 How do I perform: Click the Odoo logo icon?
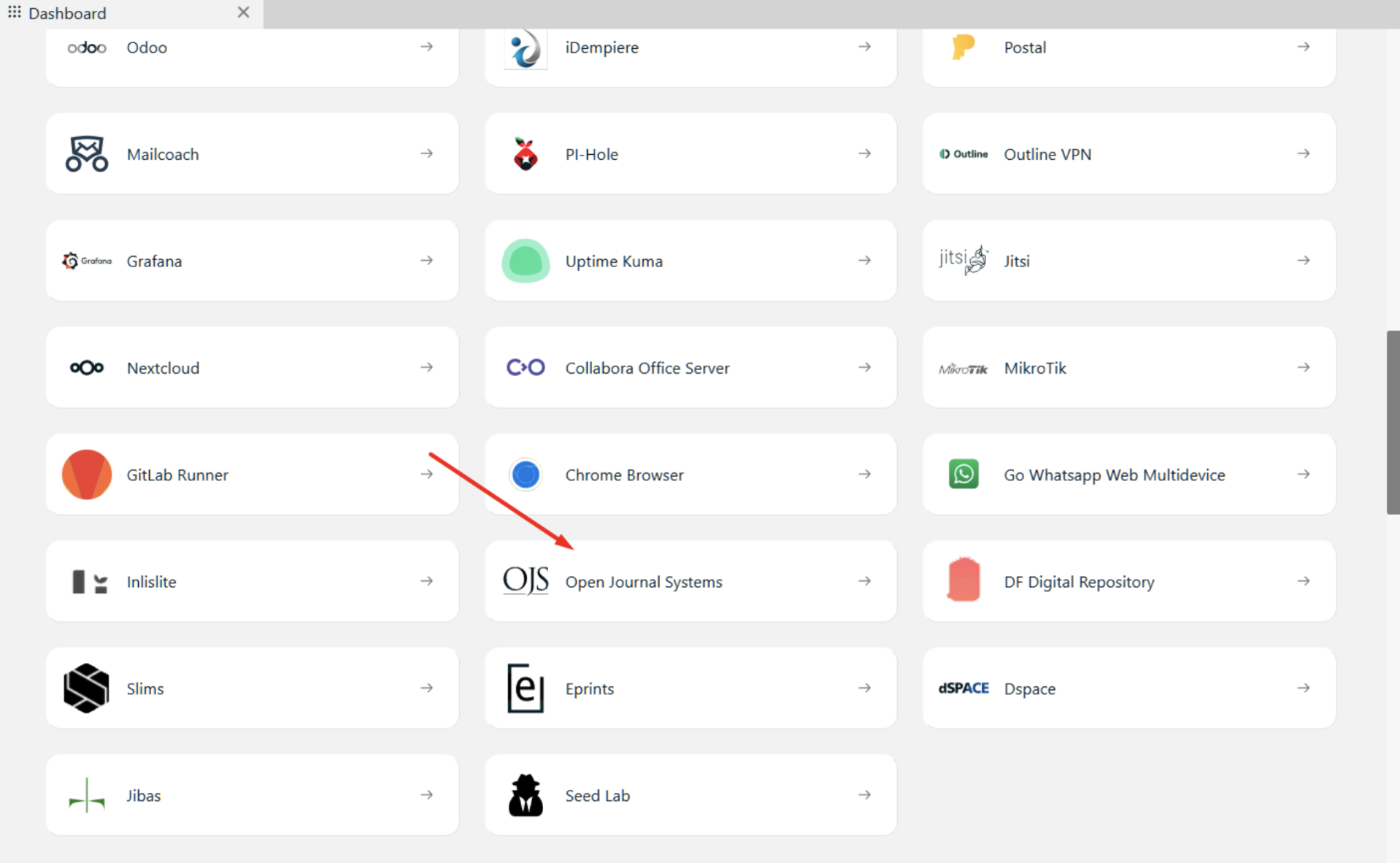click(87, 48)
